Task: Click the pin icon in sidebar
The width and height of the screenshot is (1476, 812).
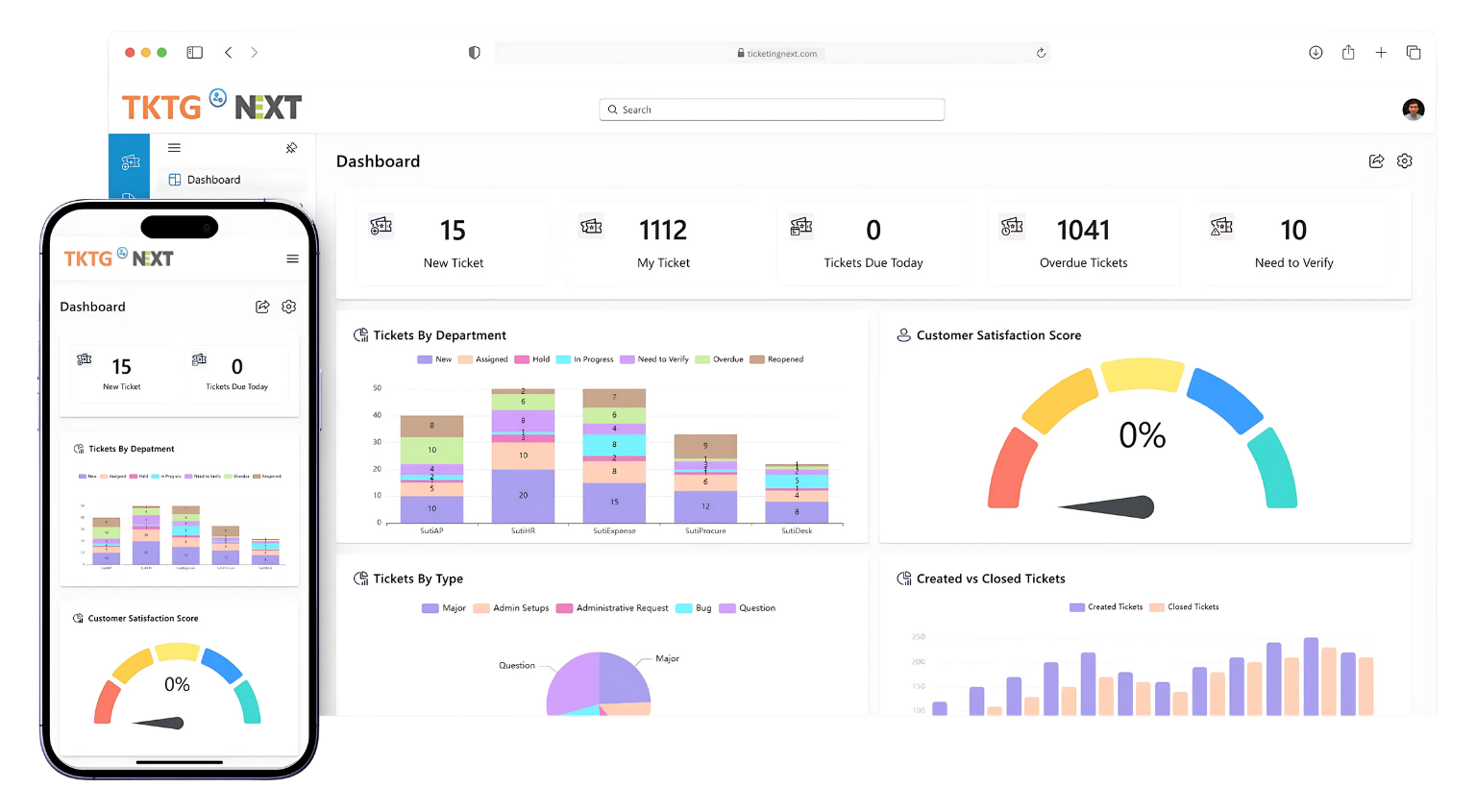Action: pos(291,148)
